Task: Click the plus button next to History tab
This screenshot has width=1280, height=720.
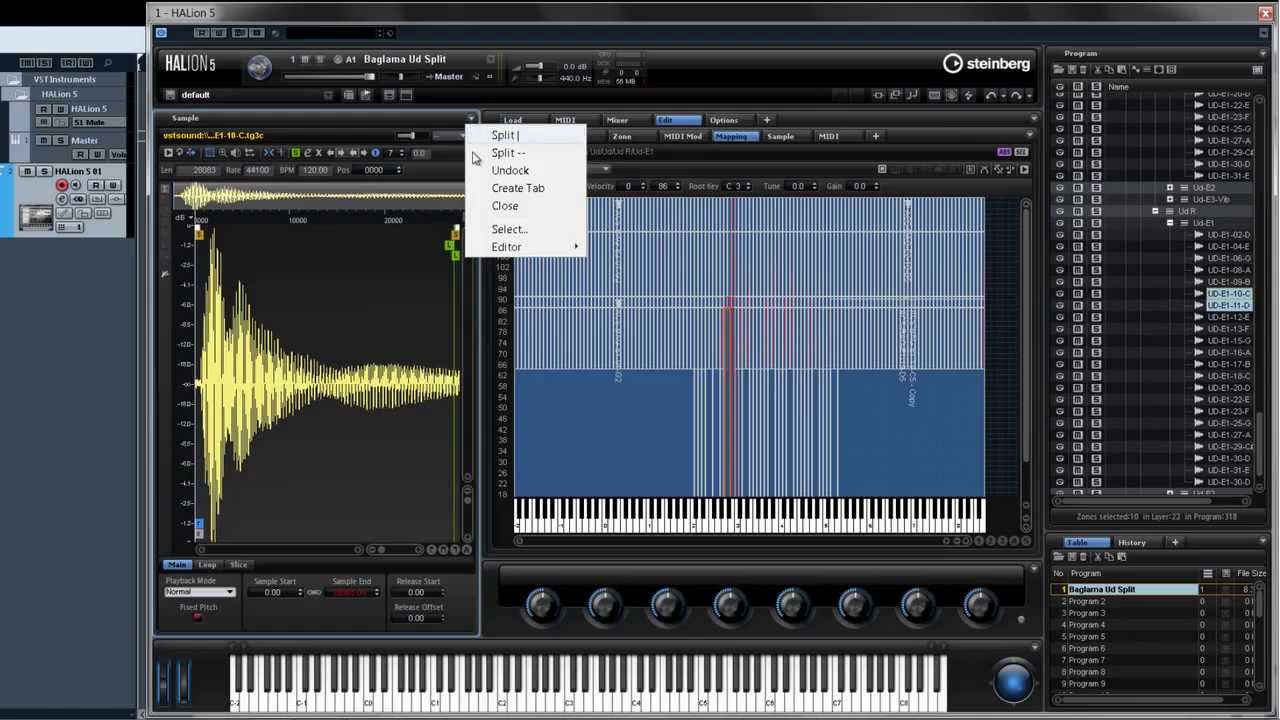Action: (x=1175, y=542)
